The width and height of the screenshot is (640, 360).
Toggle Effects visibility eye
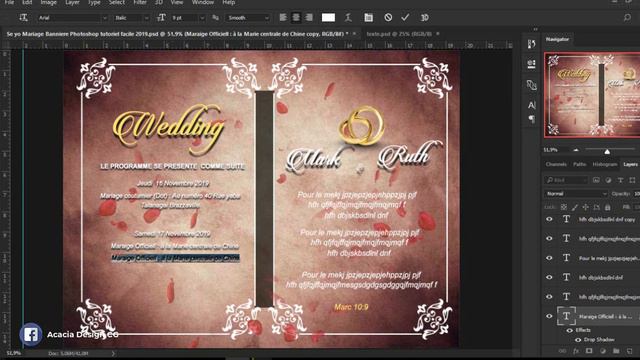coord(569,330)
